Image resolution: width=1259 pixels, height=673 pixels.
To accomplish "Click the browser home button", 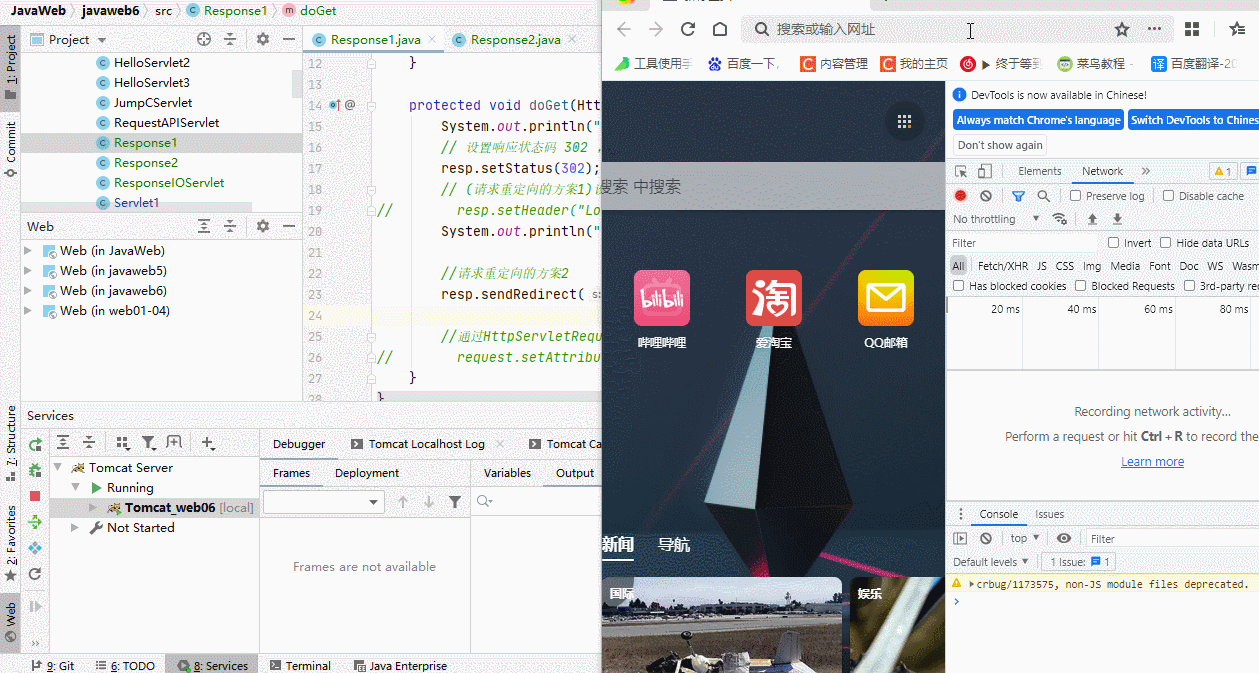I will 720,29.
